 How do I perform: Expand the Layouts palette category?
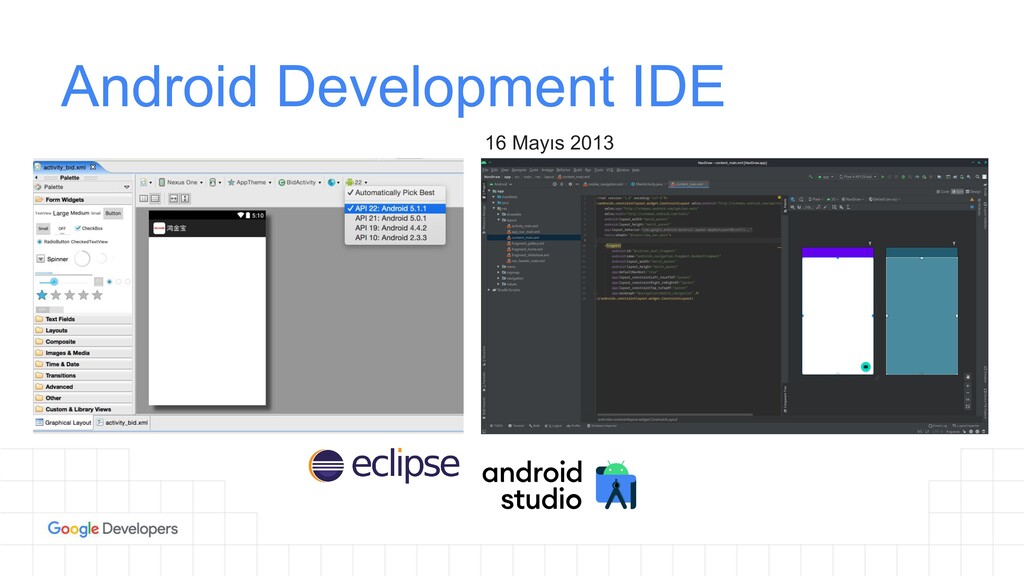[x=83, y=330]
